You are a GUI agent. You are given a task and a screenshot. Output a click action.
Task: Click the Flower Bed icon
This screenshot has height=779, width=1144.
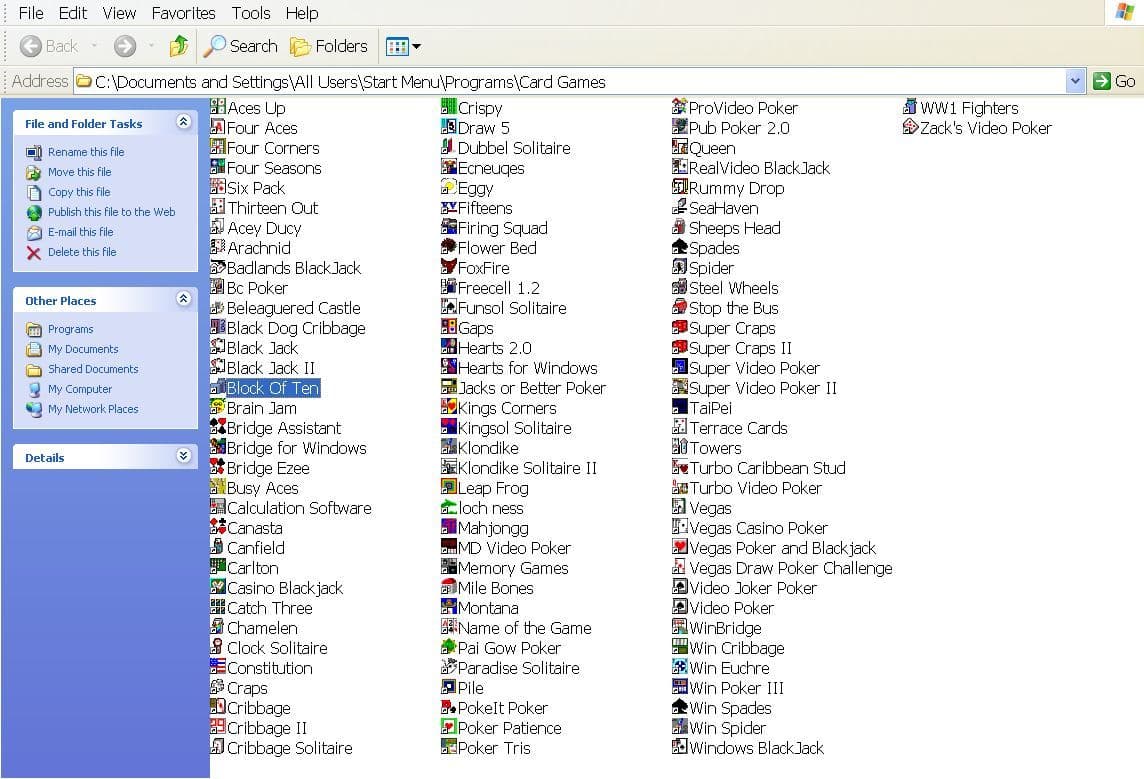[x=449, y=247]
